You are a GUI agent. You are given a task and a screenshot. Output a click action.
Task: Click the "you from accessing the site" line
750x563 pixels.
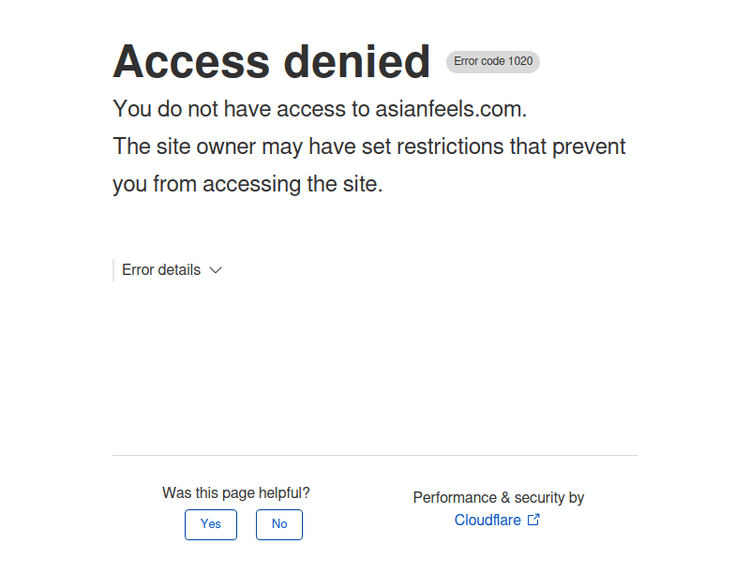(247, 184)
